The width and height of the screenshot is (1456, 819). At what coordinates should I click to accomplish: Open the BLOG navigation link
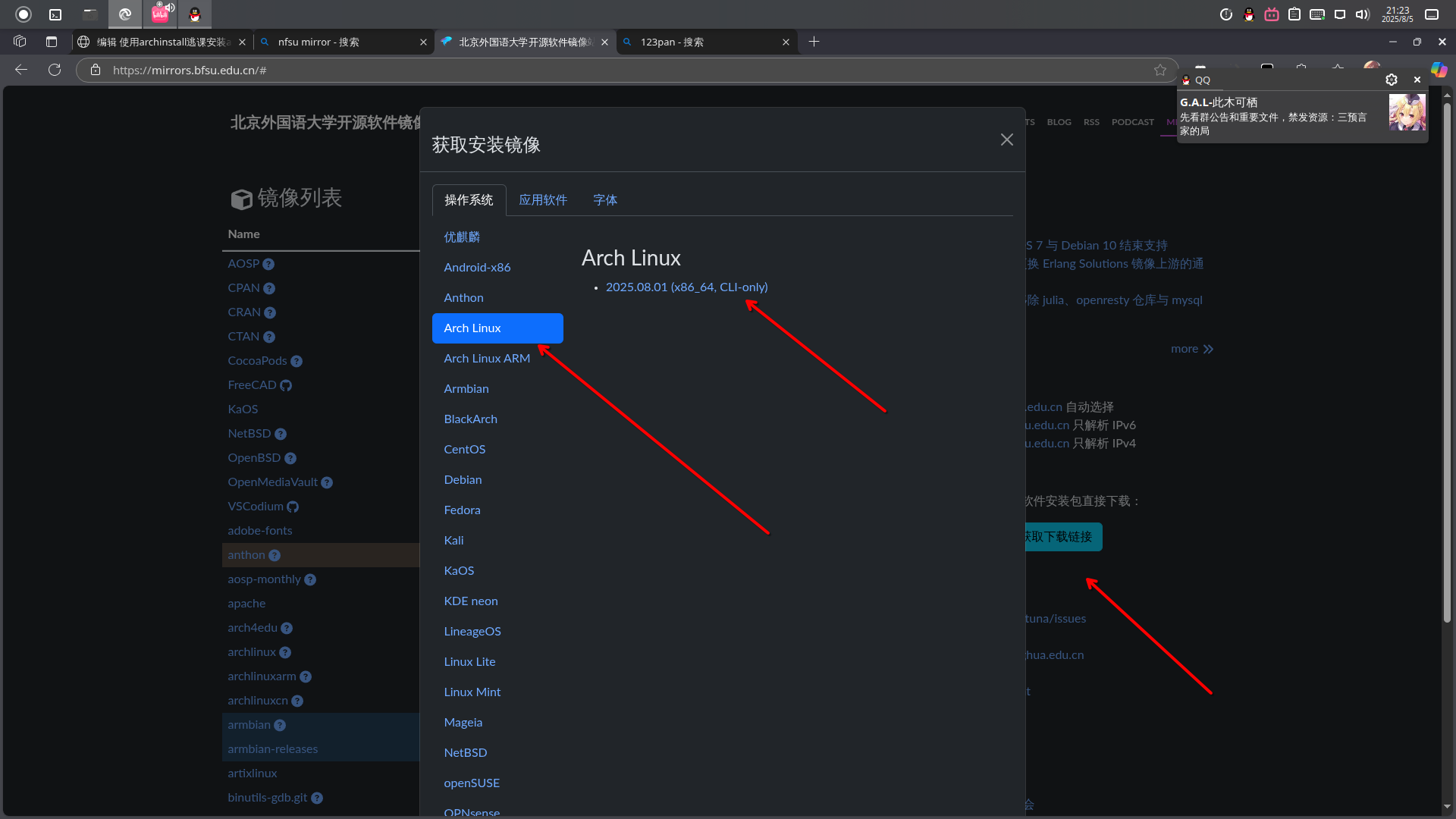coord(1059,122)
